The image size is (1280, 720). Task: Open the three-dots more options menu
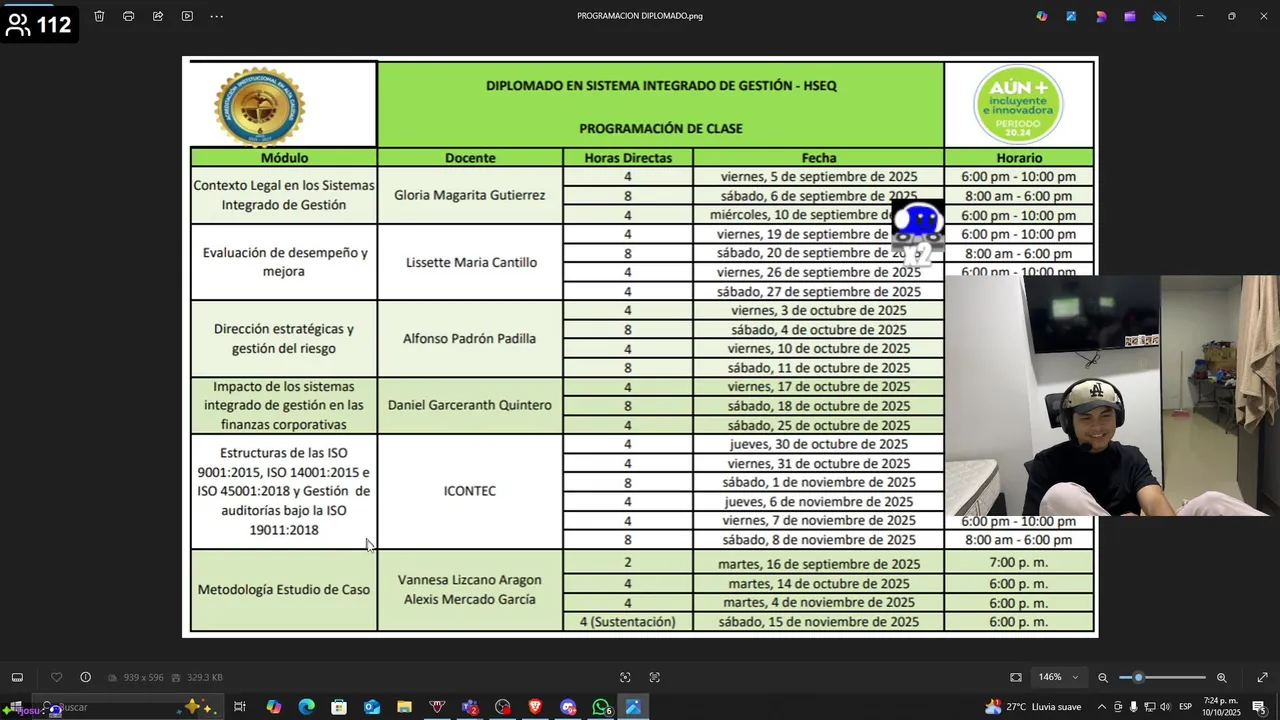[x=217, y=16]
